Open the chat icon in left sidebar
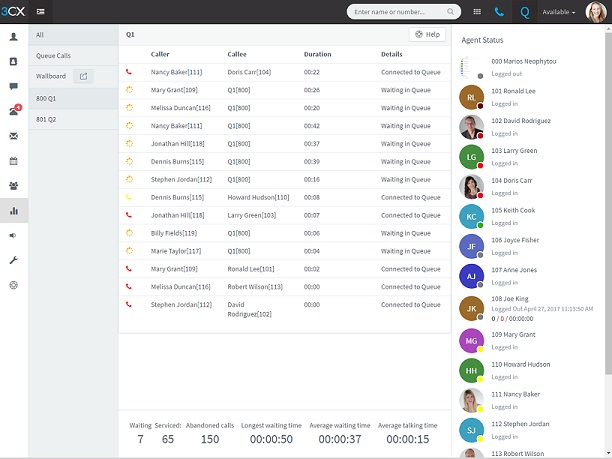Screen dimensions: 612x459 (x=14, y=86)
